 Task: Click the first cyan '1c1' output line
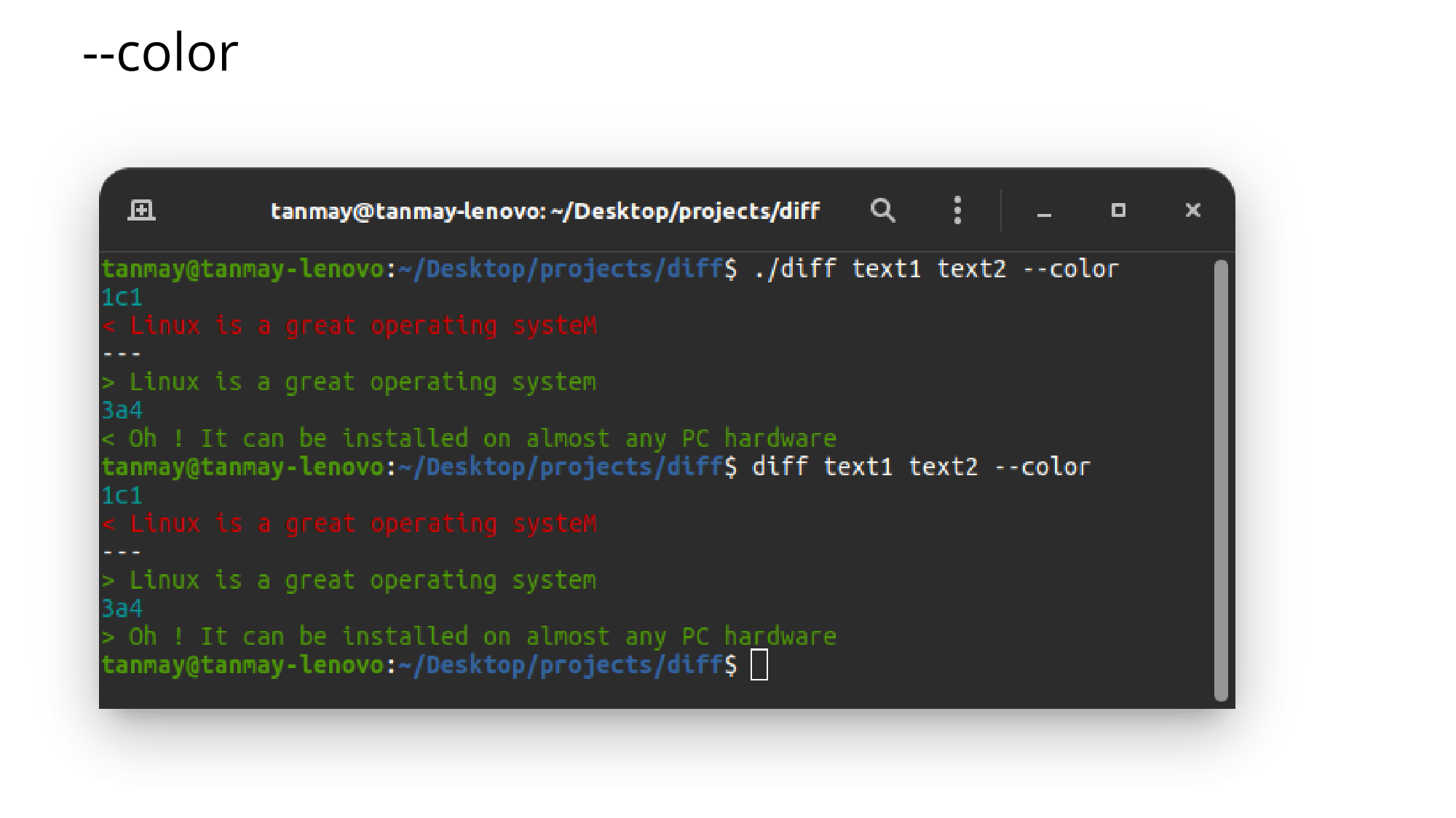[x=122, y=298]
